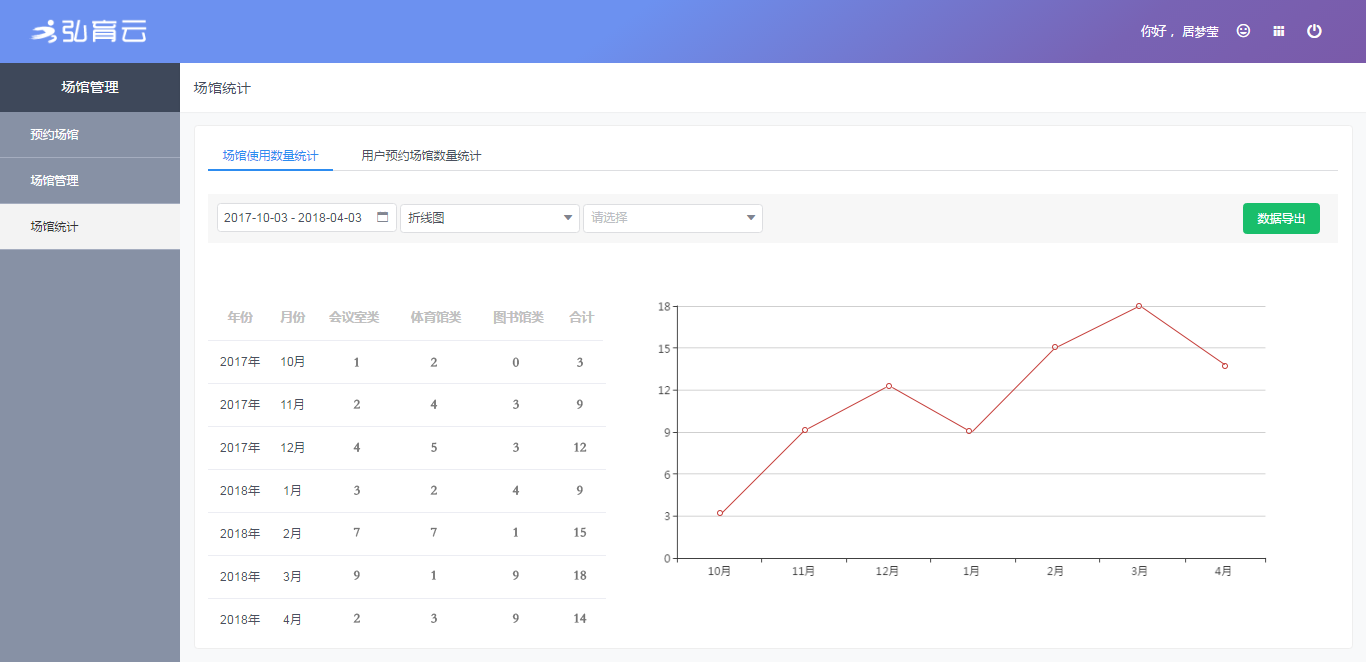This screenshot has width=1366, height=662.
Task: Click the 2018年 4月 table row
Action: point(406,619)
